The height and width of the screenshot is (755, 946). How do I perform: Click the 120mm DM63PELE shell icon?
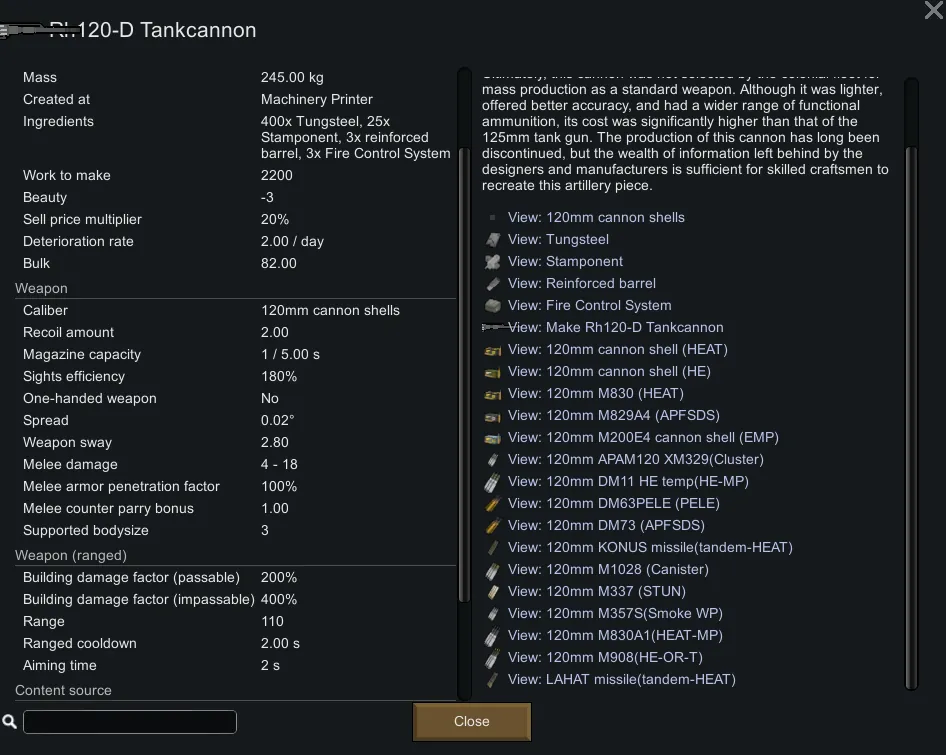(x=492, y=504)
